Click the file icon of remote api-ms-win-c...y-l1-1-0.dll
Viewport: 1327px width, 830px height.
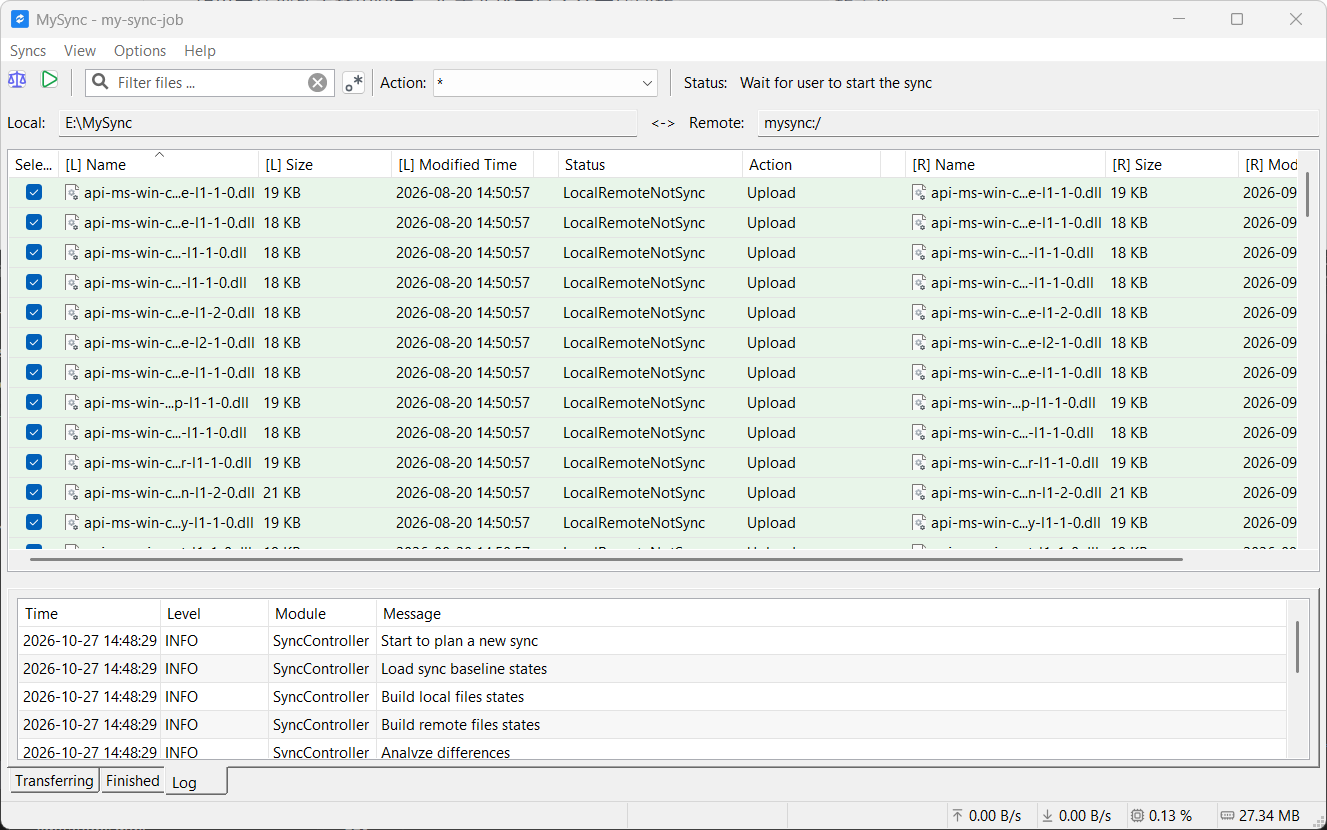tap(919, 523)
